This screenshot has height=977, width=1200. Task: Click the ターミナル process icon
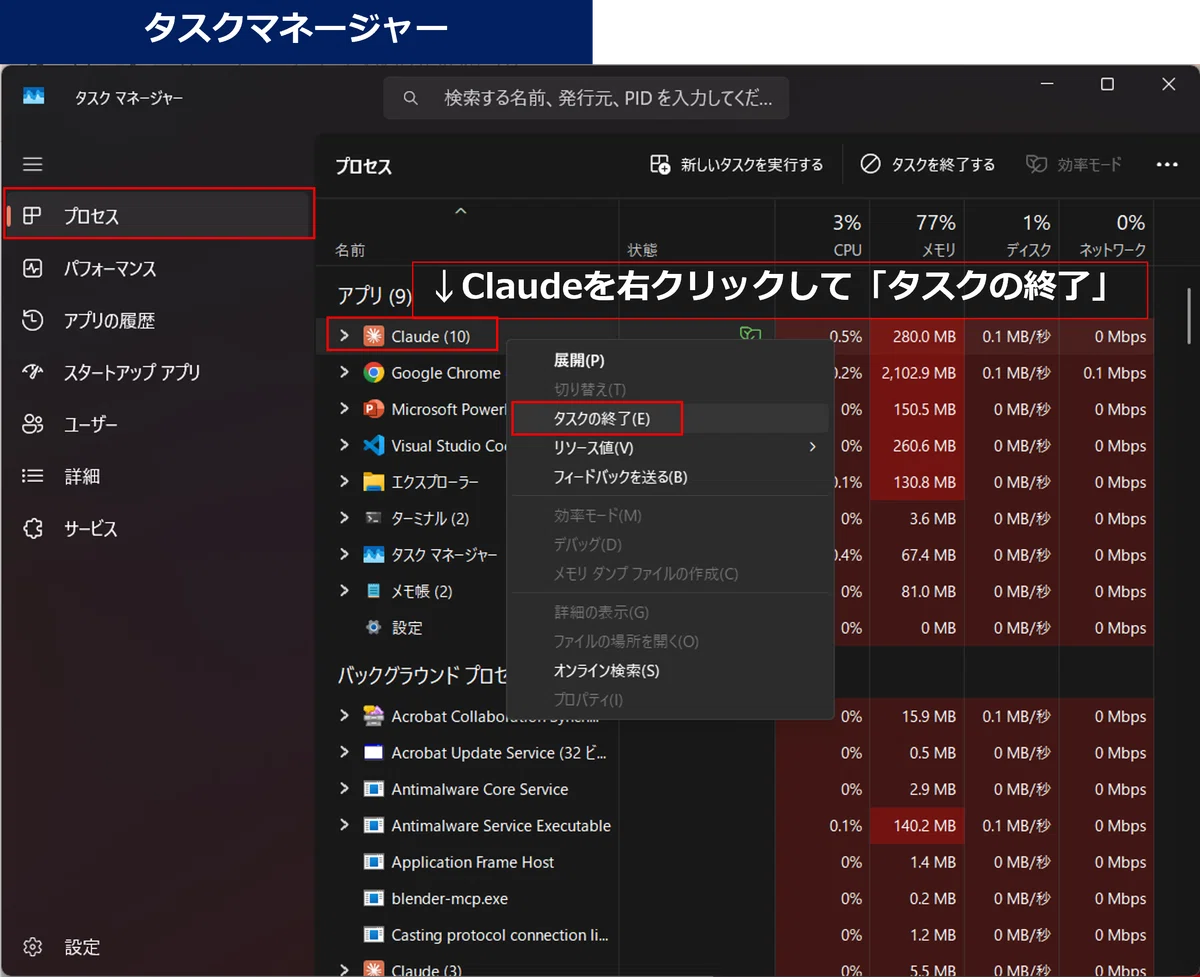click(374, 518)
